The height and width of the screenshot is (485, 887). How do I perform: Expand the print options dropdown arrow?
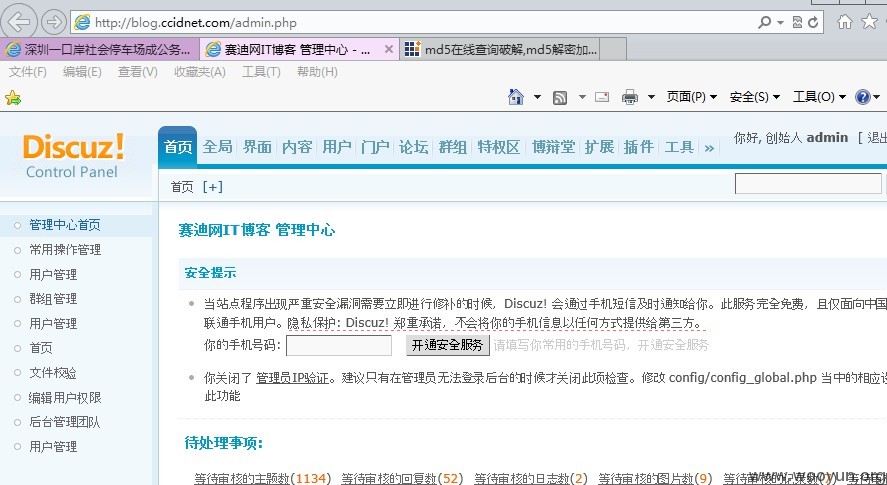point(651,97)
